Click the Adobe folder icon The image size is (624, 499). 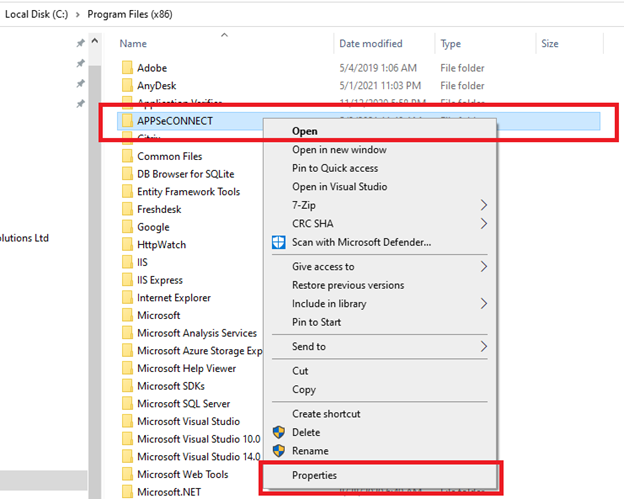[x=127, y=68]
